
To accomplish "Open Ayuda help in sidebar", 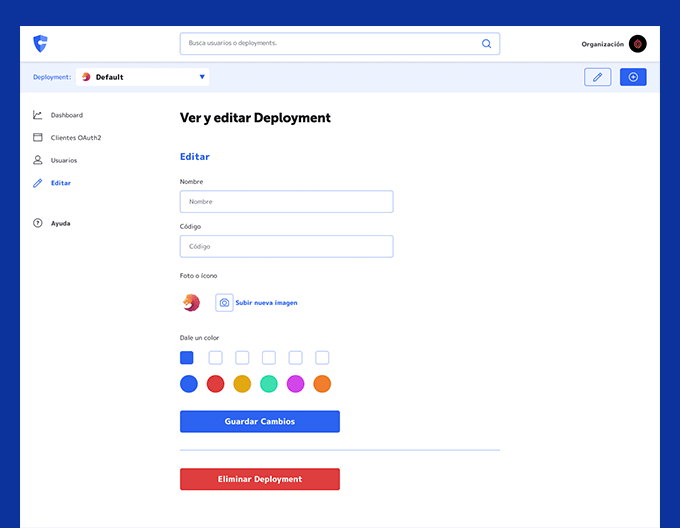I will (60, 223).
